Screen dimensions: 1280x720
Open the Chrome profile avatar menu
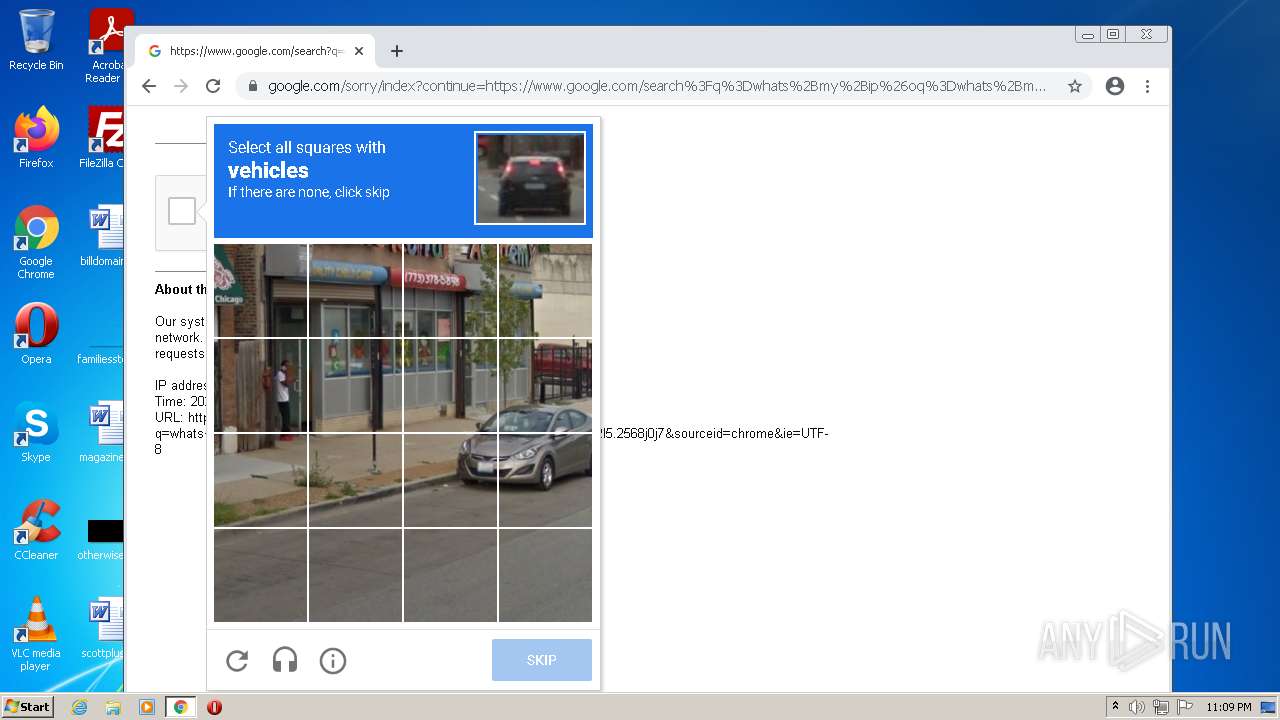coord(1115,86)
